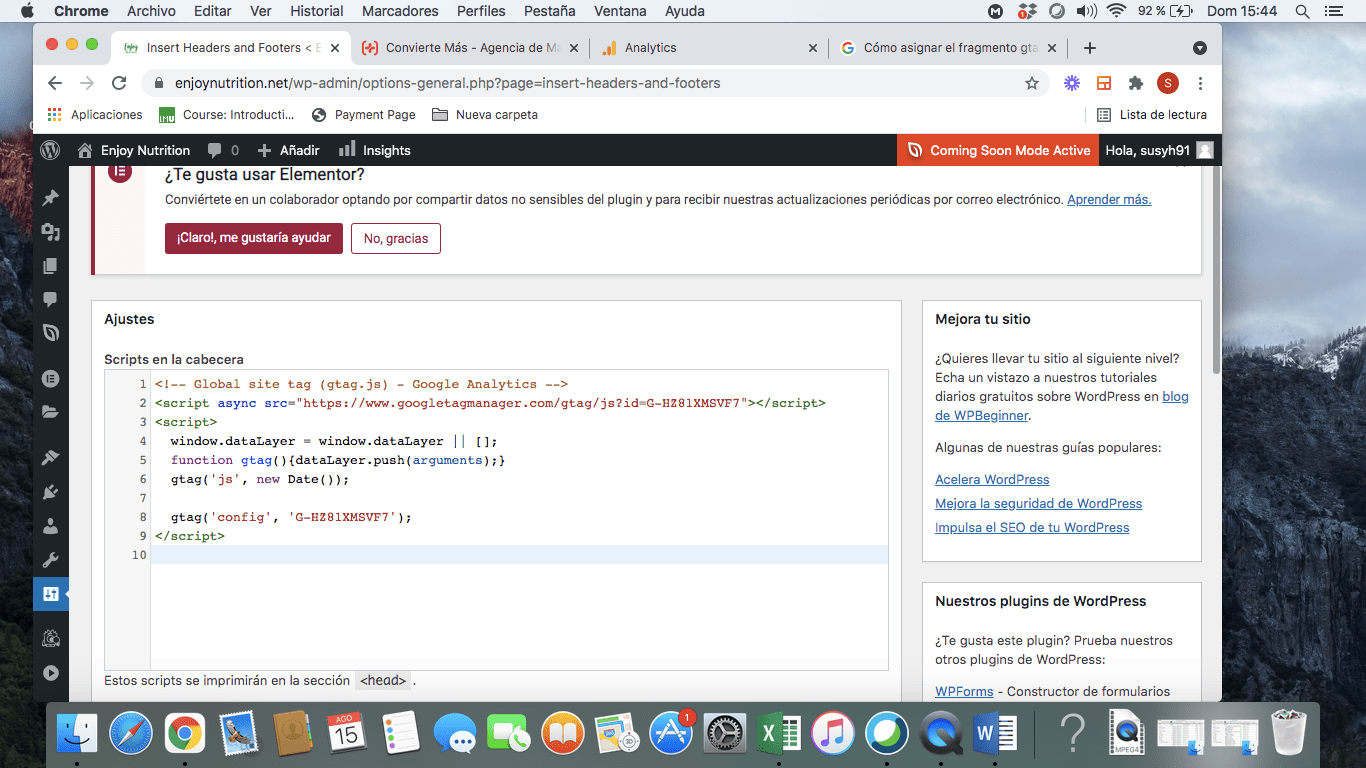Click ¡Claro!, me gustaría ayudar button

pyautogui.click(x=254, y=238)
